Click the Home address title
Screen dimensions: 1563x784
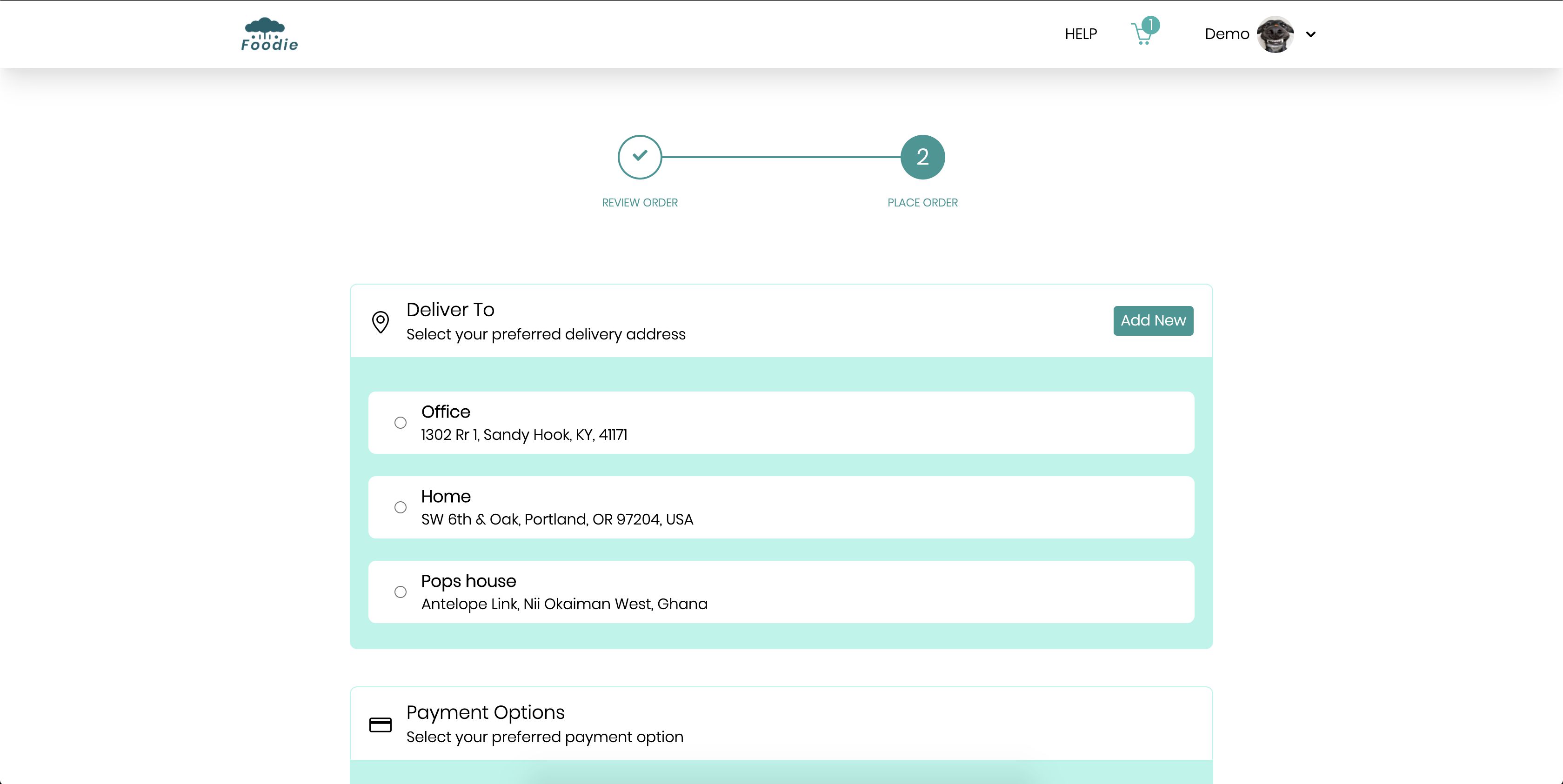coord(446,496)
